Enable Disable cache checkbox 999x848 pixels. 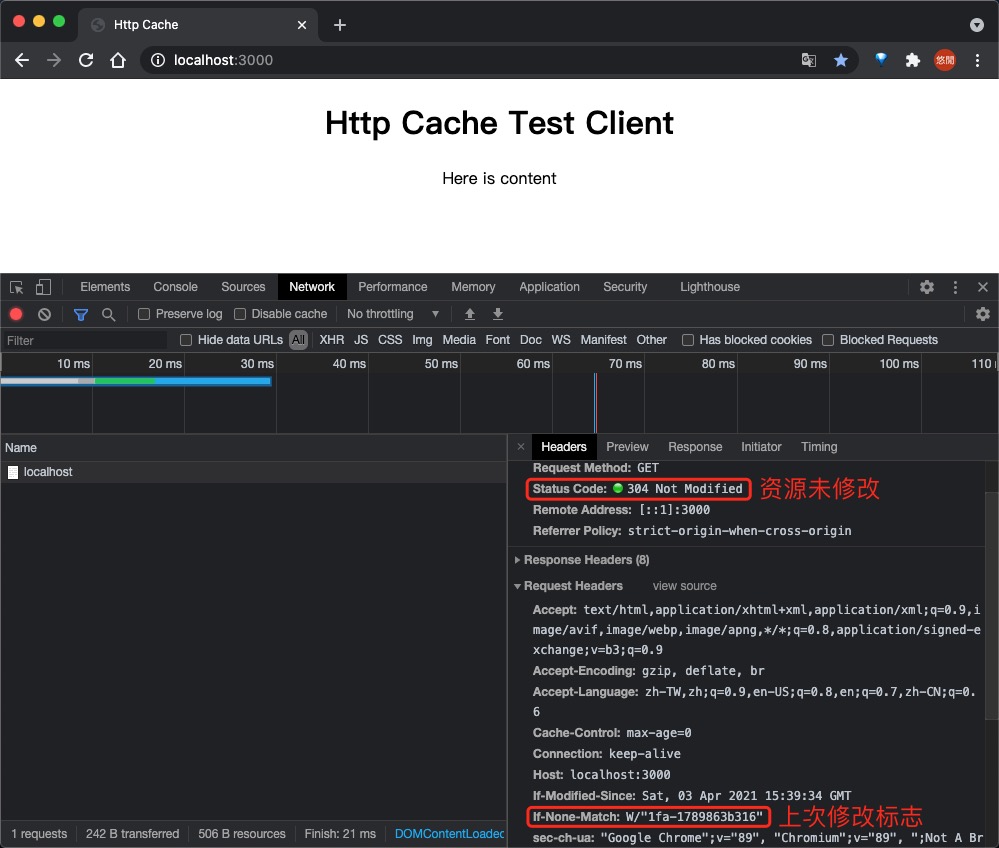(240, 314)
